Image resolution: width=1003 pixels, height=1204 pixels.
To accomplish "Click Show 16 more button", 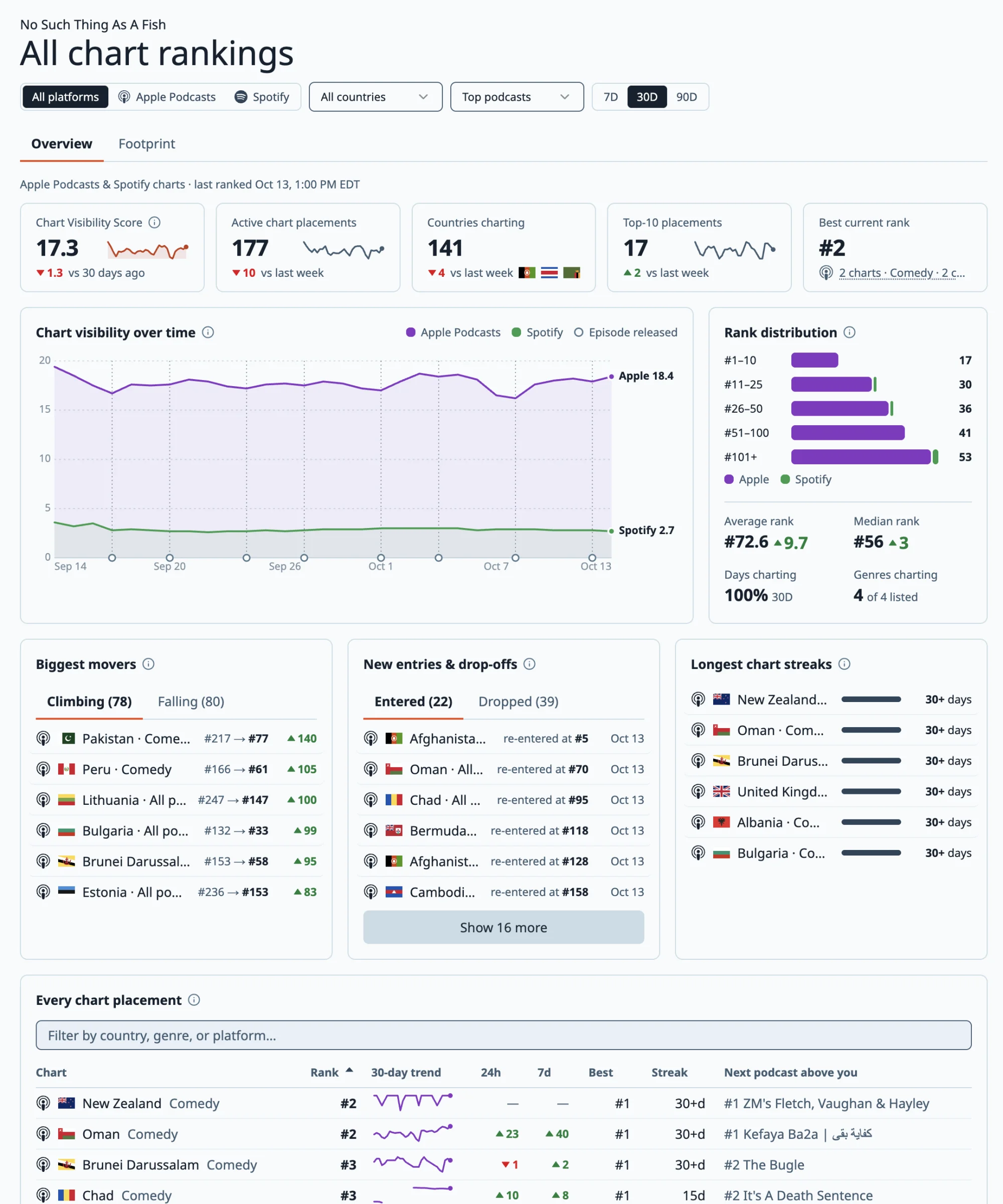I will point(504,927).
